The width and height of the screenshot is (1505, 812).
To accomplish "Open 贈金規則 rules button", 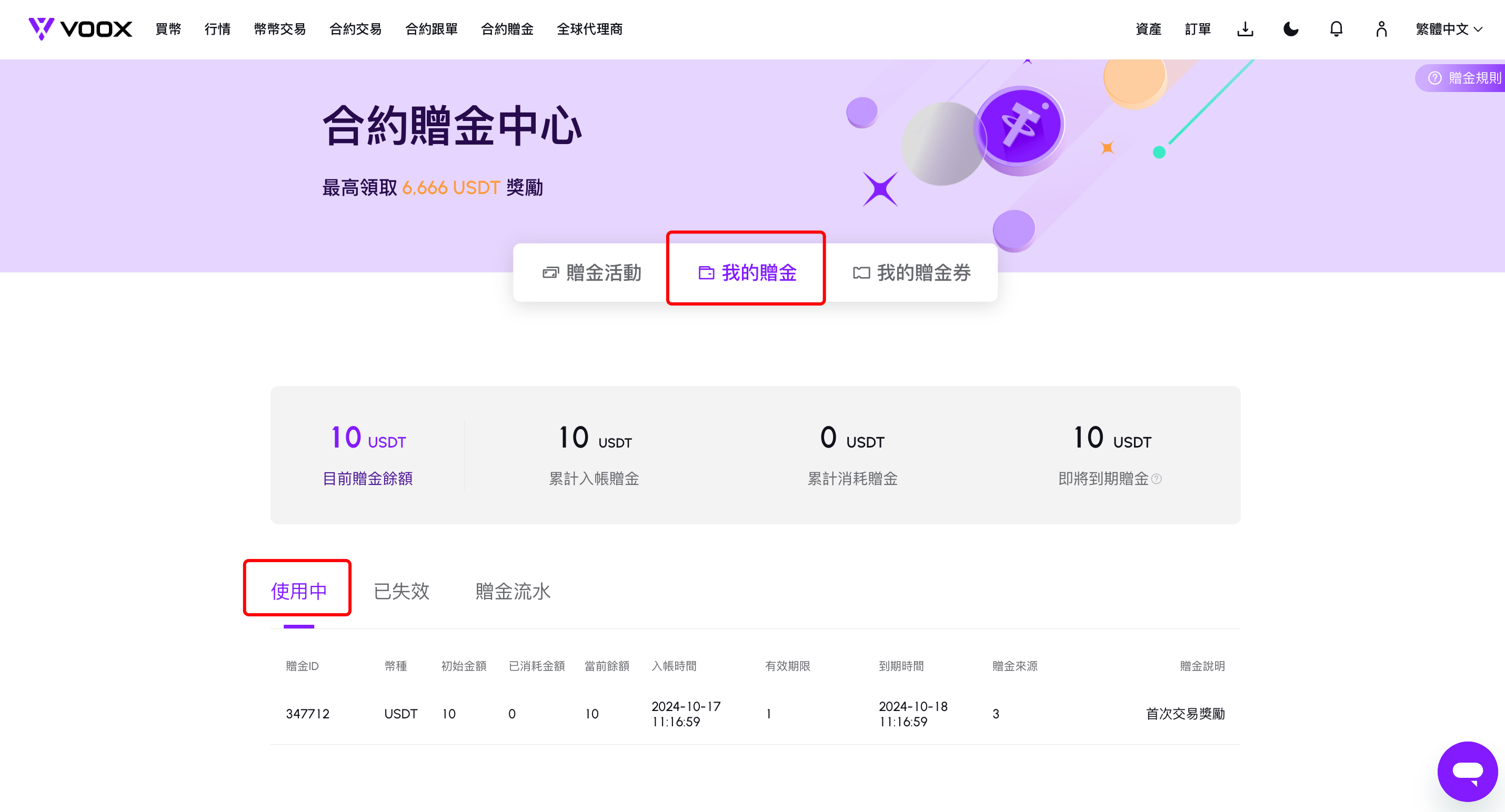I will [1462, 78].
